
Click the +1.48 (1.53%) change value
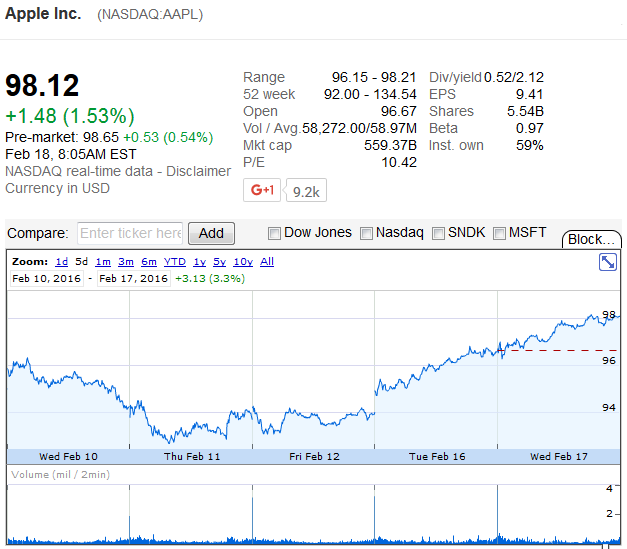(70, 116)
